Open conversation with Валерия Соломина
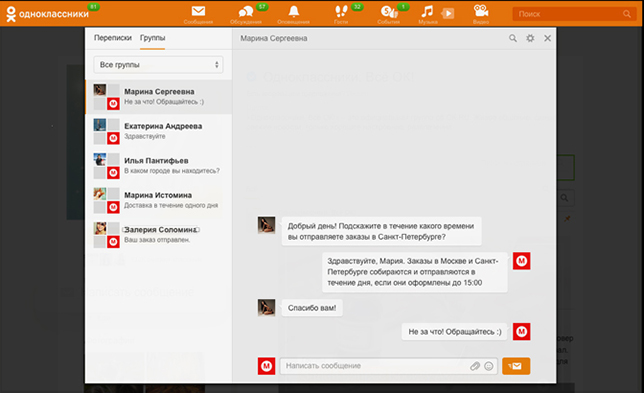 pos(159,235)
